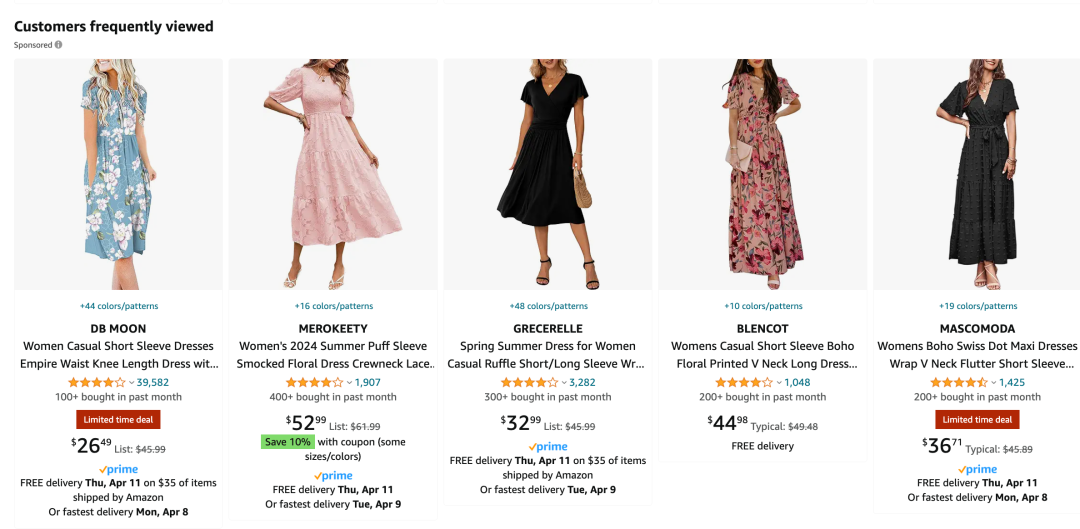Click DB MOON Limited time deal badge
This screenshot has width=1080, height=529.
118,420
